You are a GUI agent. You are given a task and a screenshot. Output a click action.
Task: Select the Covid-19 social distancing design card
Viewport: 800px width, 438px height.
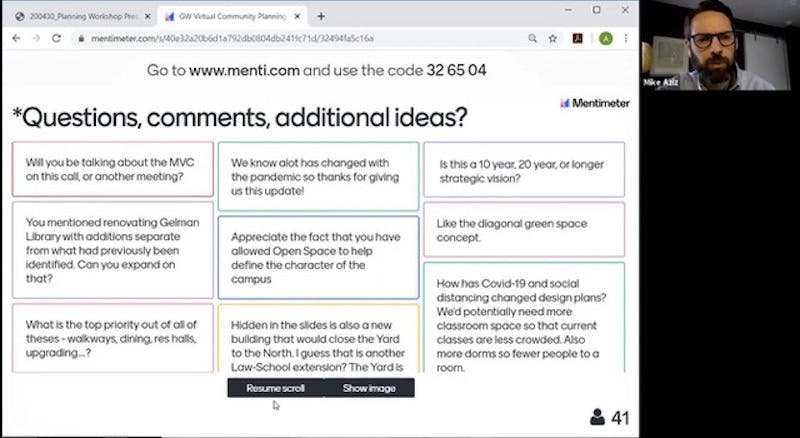click(x=524, y=317)
